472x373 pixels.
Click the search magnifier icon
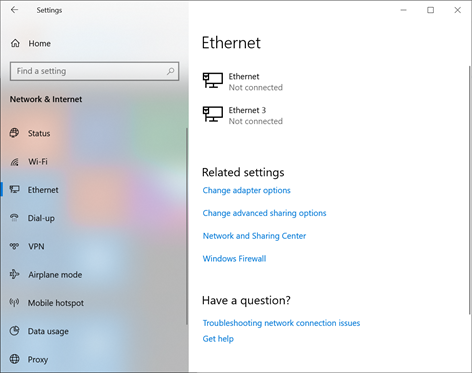(170, 71)
